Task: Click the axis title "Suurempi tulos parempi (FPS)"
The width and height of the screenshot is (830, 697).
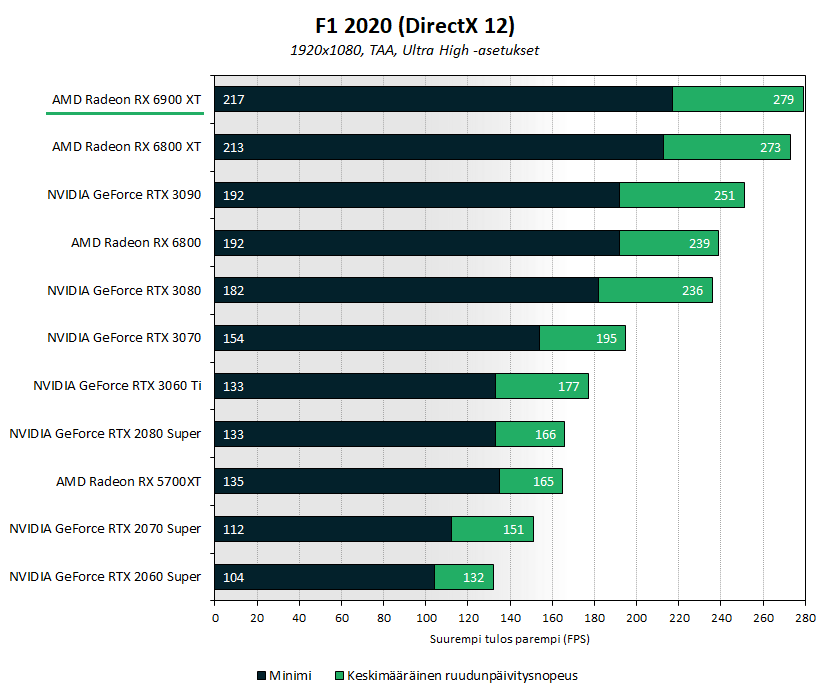Action: click(510, 639)
